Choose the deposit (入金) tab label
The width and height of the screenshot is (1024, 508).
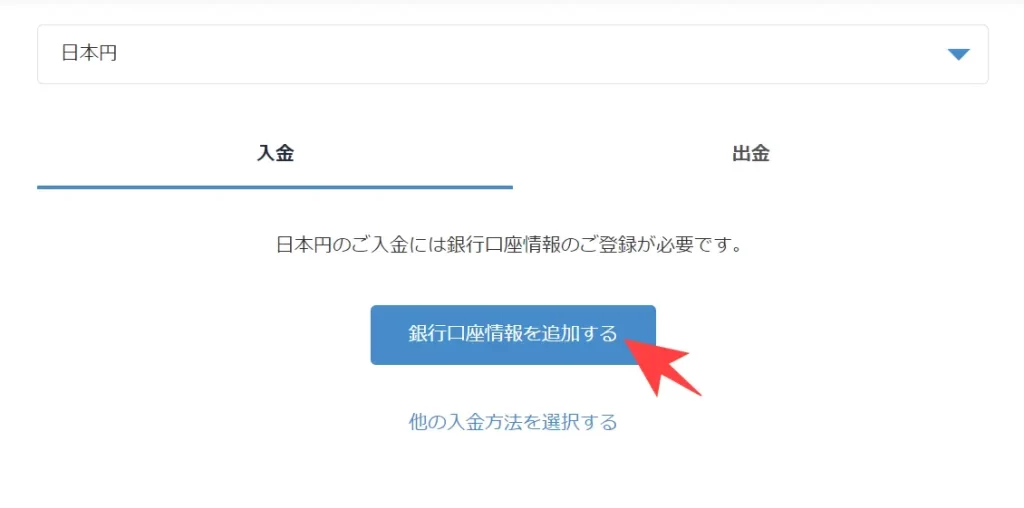[x=275, y=154]
